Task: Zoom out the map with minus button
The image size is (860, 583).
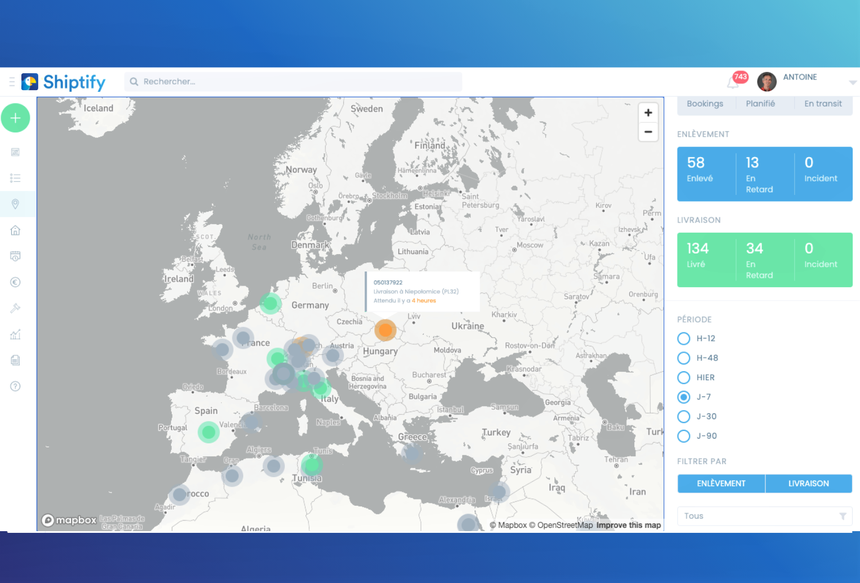Action: pyautogui.click(x=648, y=132)
